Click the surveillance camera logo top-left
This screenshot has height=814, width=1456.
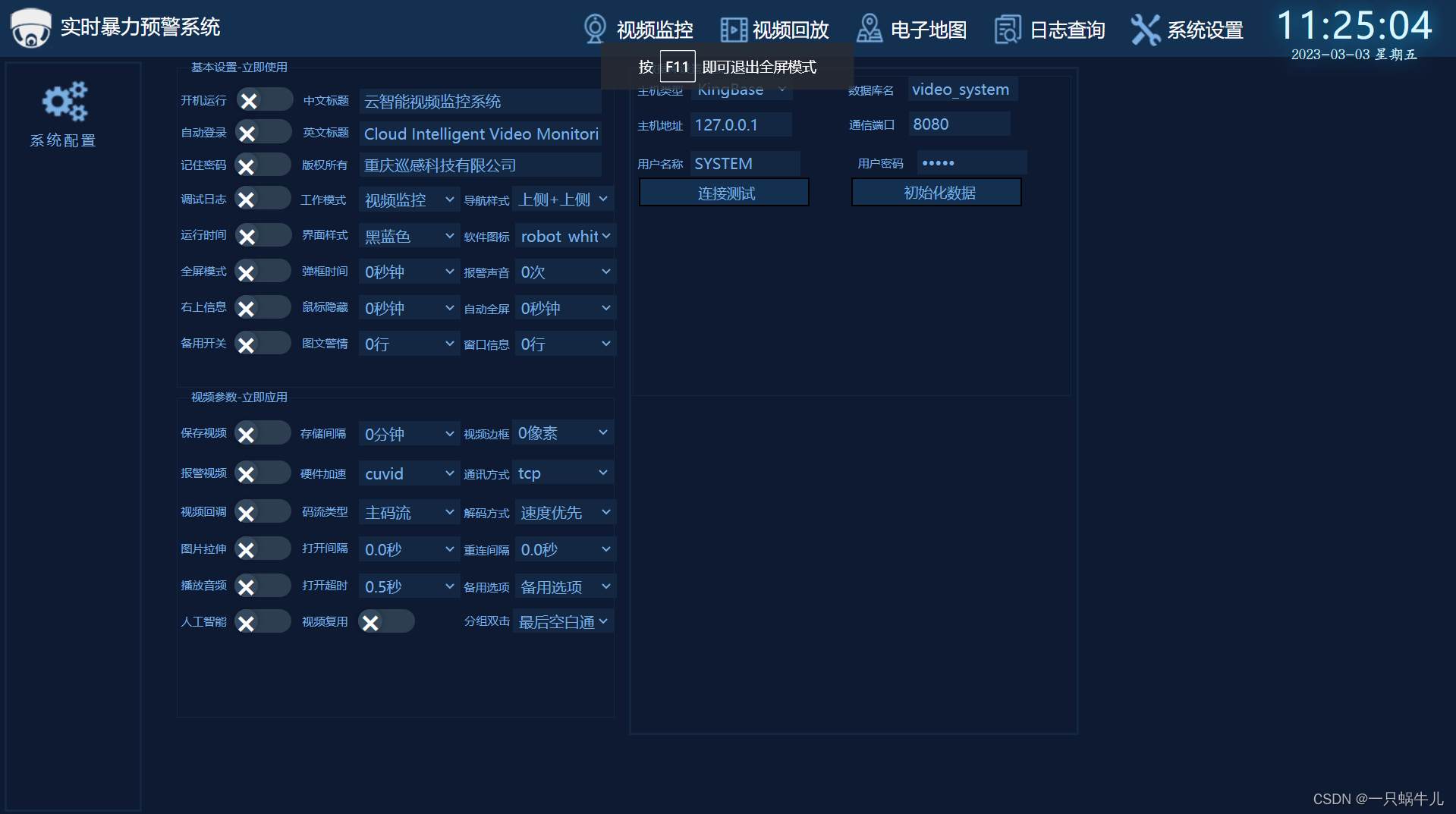[x=29, y=28]
